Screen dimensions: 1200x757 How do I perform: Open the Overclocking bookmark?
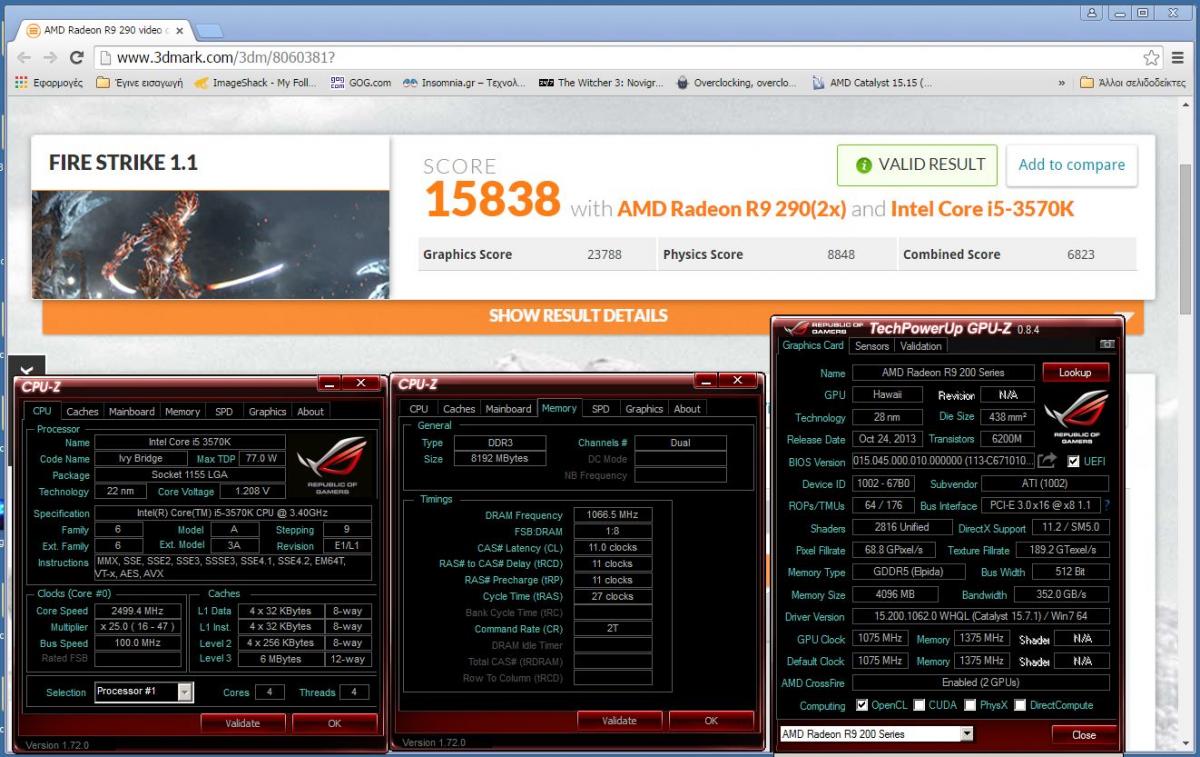click(x=736, y=83)
